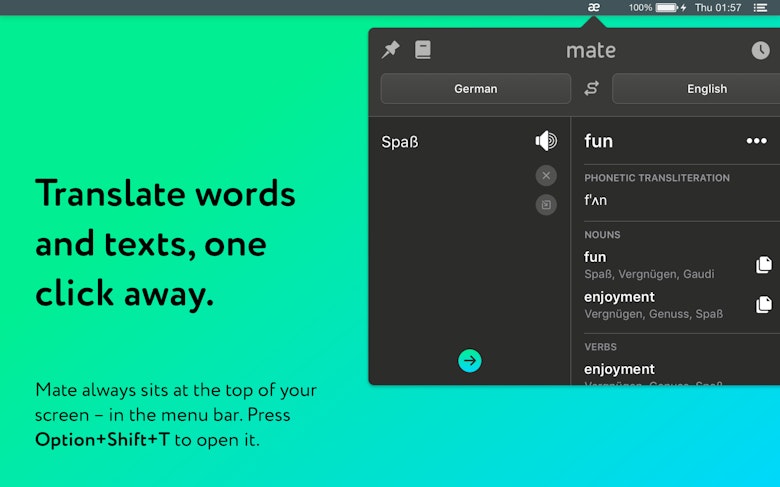Click the battery icon in menu bar

click(x=667, y=7)
